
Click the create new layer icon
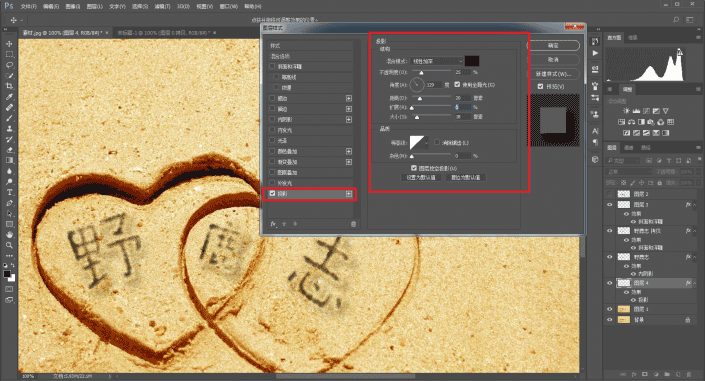678,374
